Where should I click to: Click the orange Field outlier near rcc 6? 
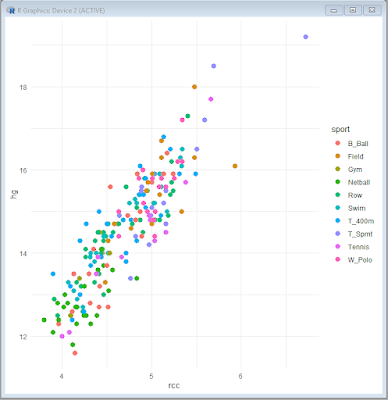(x=235, y=166)
